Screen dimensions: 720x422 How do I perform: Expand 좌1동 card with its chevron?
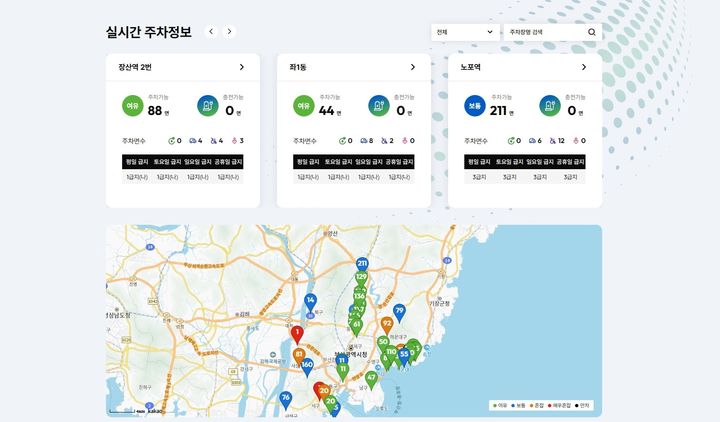pos(412,67)
